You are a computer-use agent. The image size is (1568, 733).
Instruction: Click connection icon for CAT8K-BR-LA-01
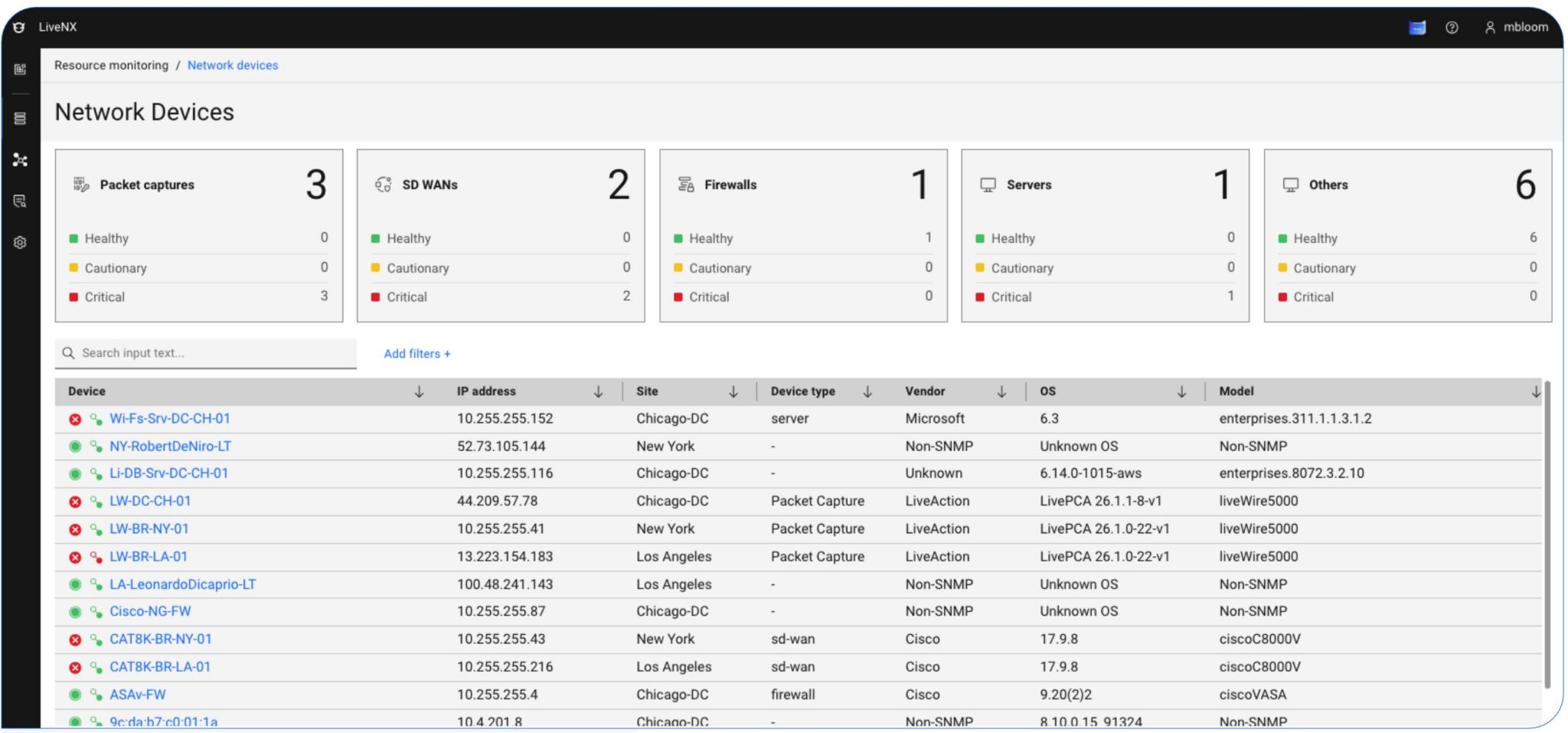[96, 667]
